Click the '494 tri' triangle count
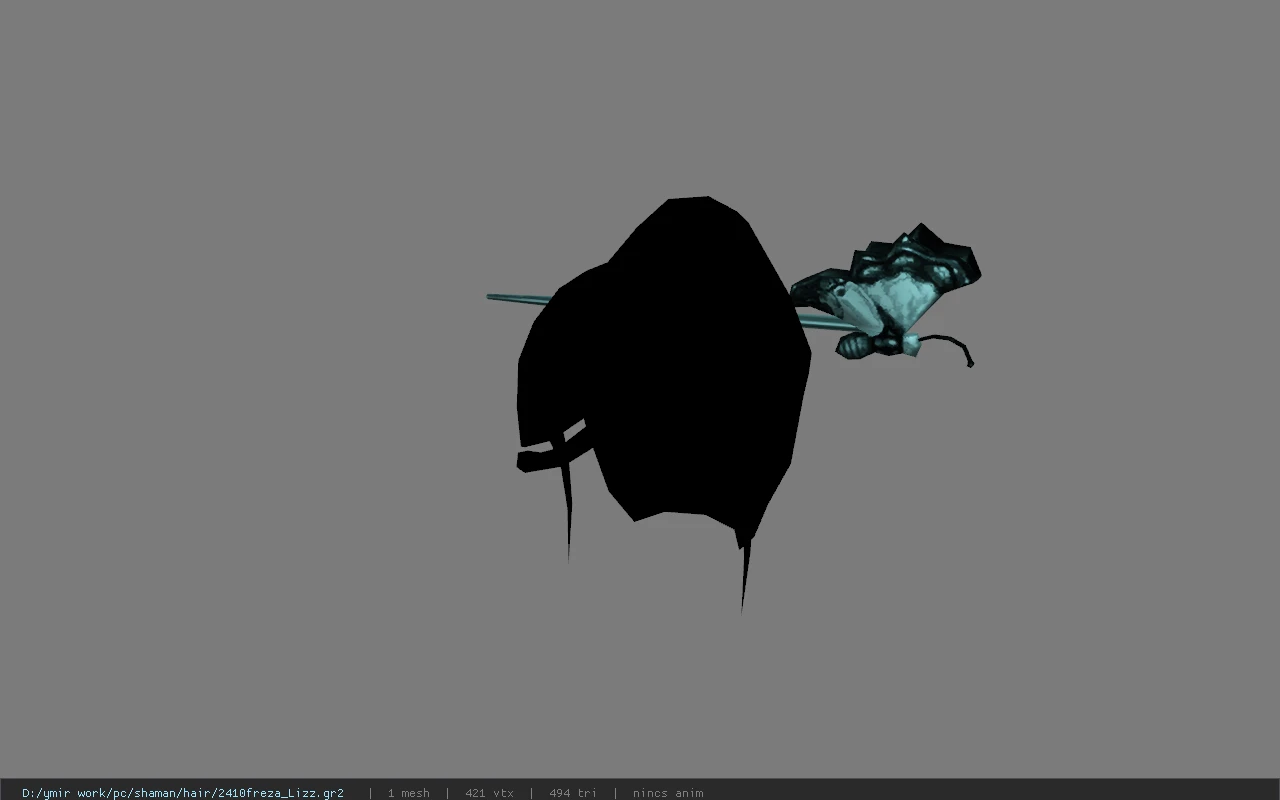This screenshot has width=1280, height=800. click(x=573, y=793)
